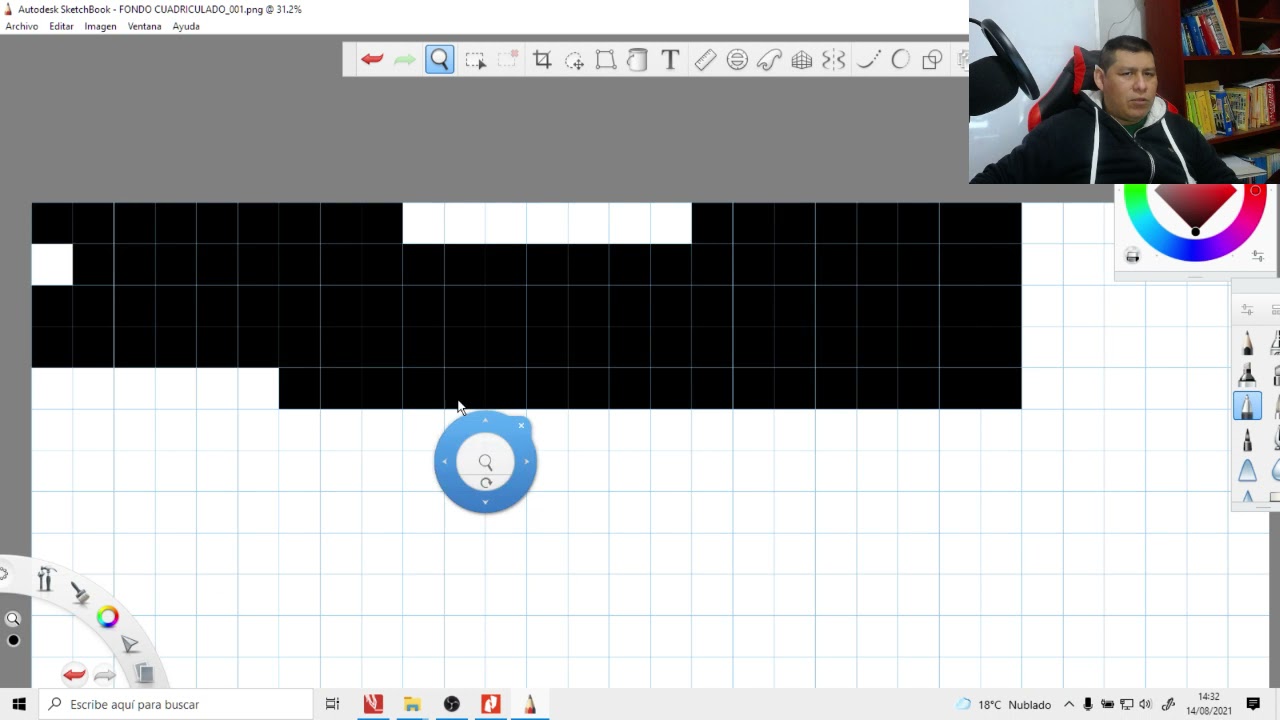The height and width of the screenshot is (720, 1280).
Task: Activate the Crop tool
Action: coord(542,60)
